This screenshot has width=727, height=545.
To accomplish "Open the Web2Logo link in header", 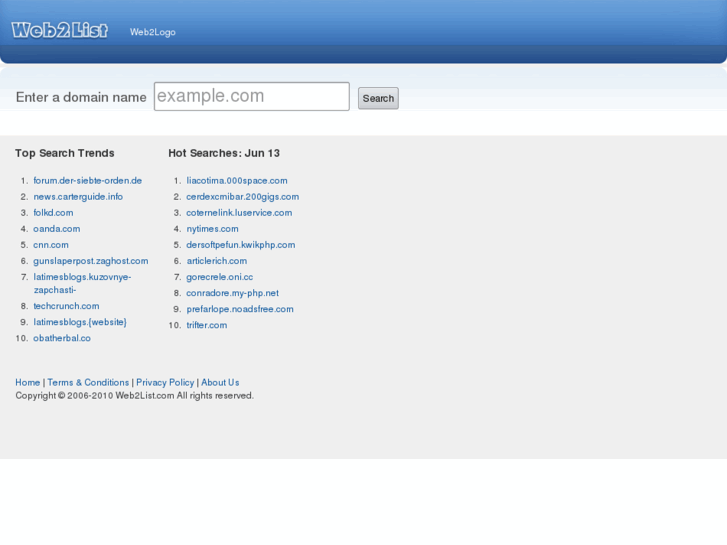I will (x=153, y=32).
